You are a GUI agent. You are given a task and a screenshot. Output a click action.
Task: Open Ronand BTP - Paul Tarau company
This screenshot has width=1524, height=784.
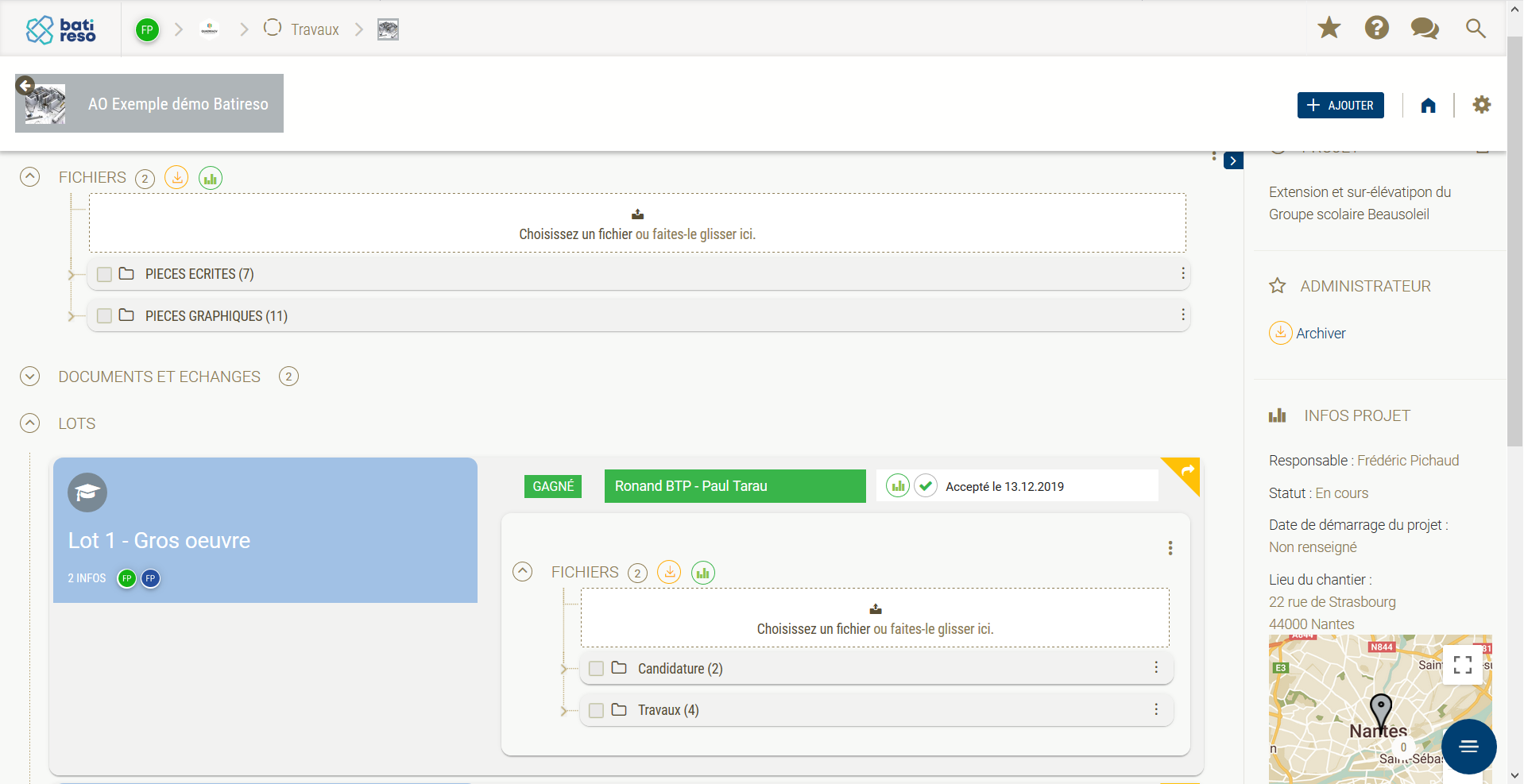point(735,486)
